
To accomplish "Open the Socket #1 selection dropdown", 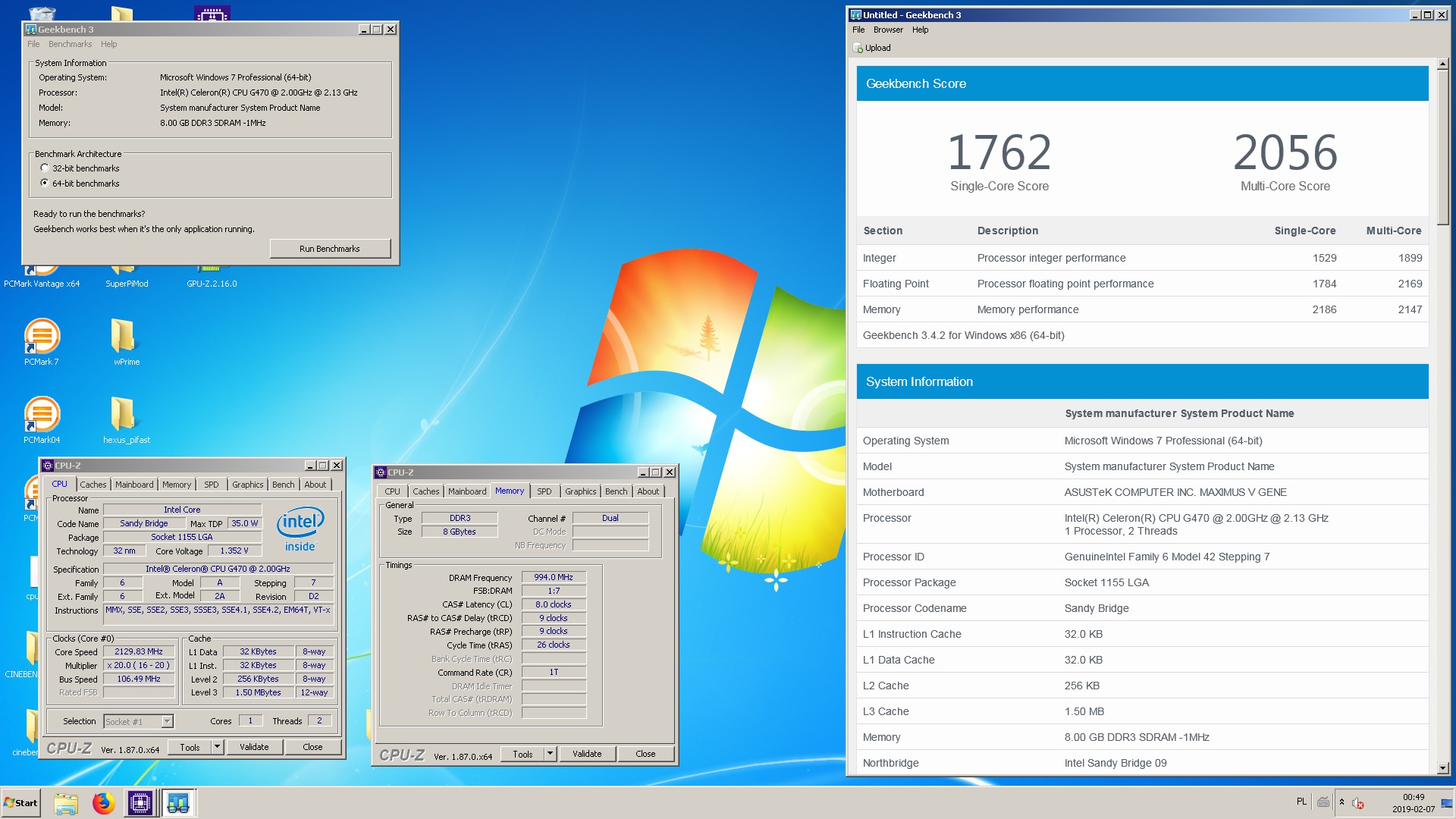I will click(x=167, y=721).
